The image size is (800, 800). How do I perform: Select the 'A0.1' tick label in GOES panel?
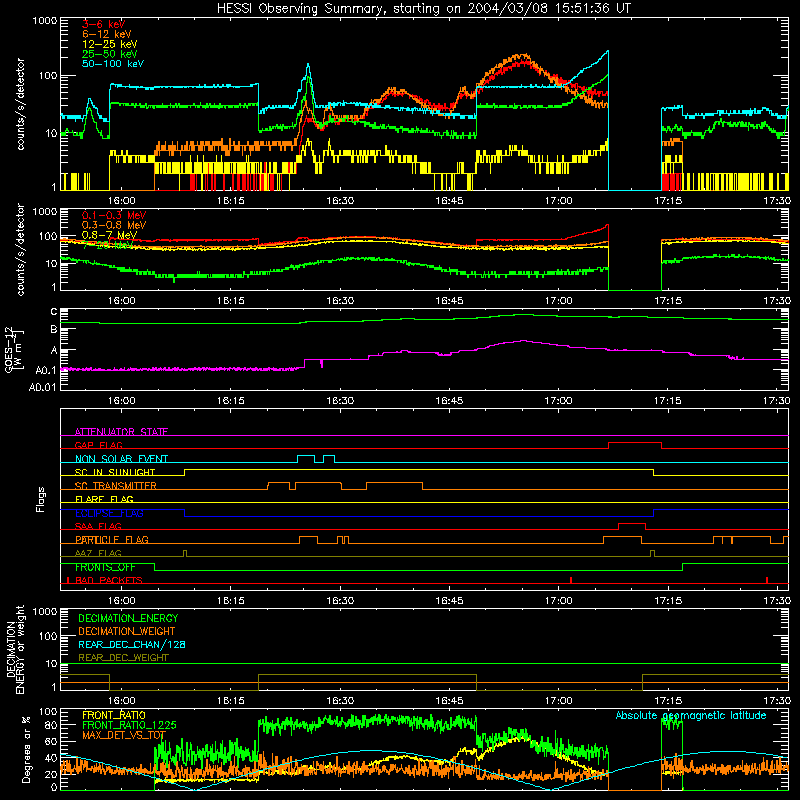point(46,370)
